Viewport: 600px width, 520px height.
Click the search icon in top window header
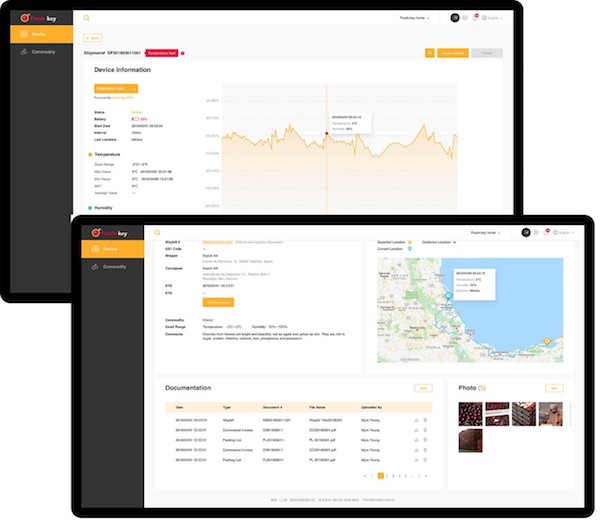pyautogui.click(x=86, y=18)
